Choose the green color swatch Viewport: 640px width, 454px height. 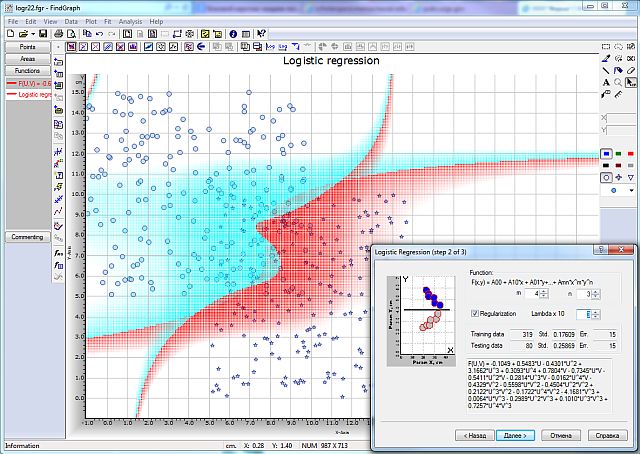pos(619,154)
